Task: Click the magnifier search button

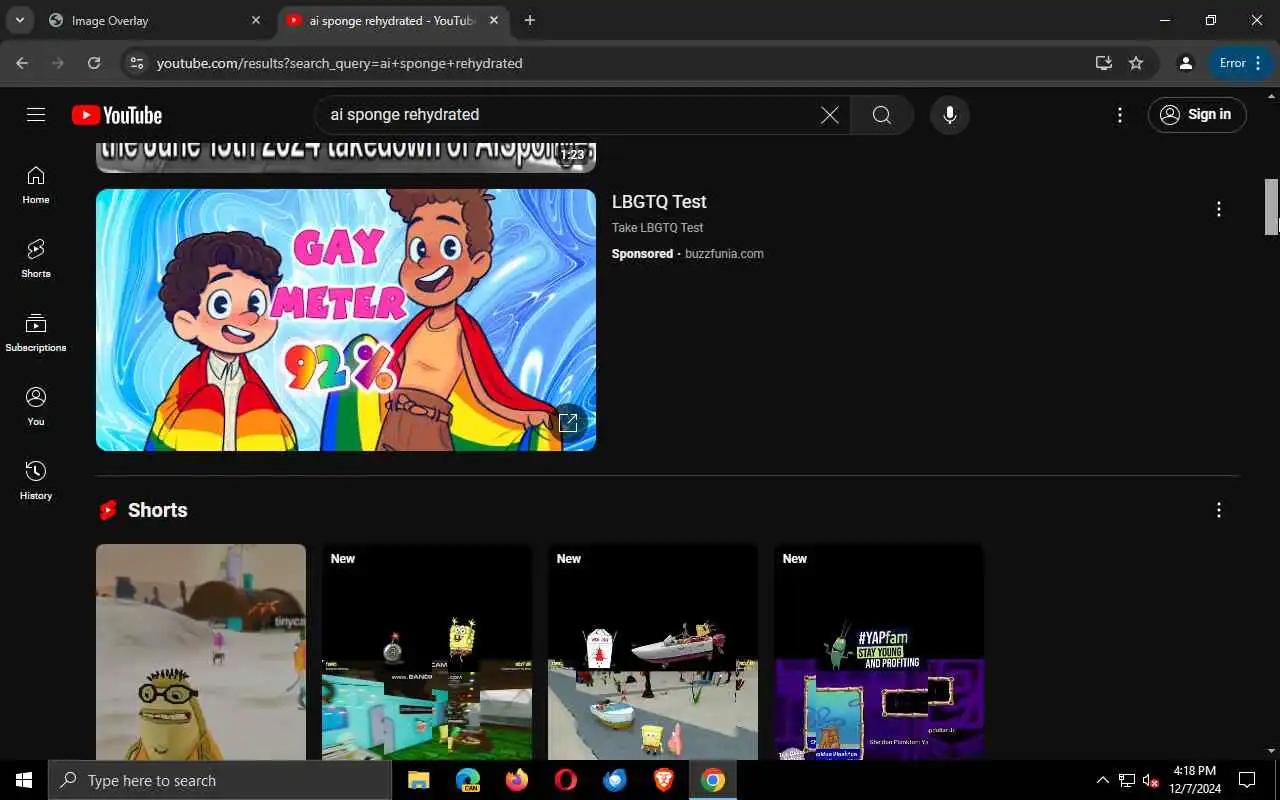Action: (x=881, y=115)
